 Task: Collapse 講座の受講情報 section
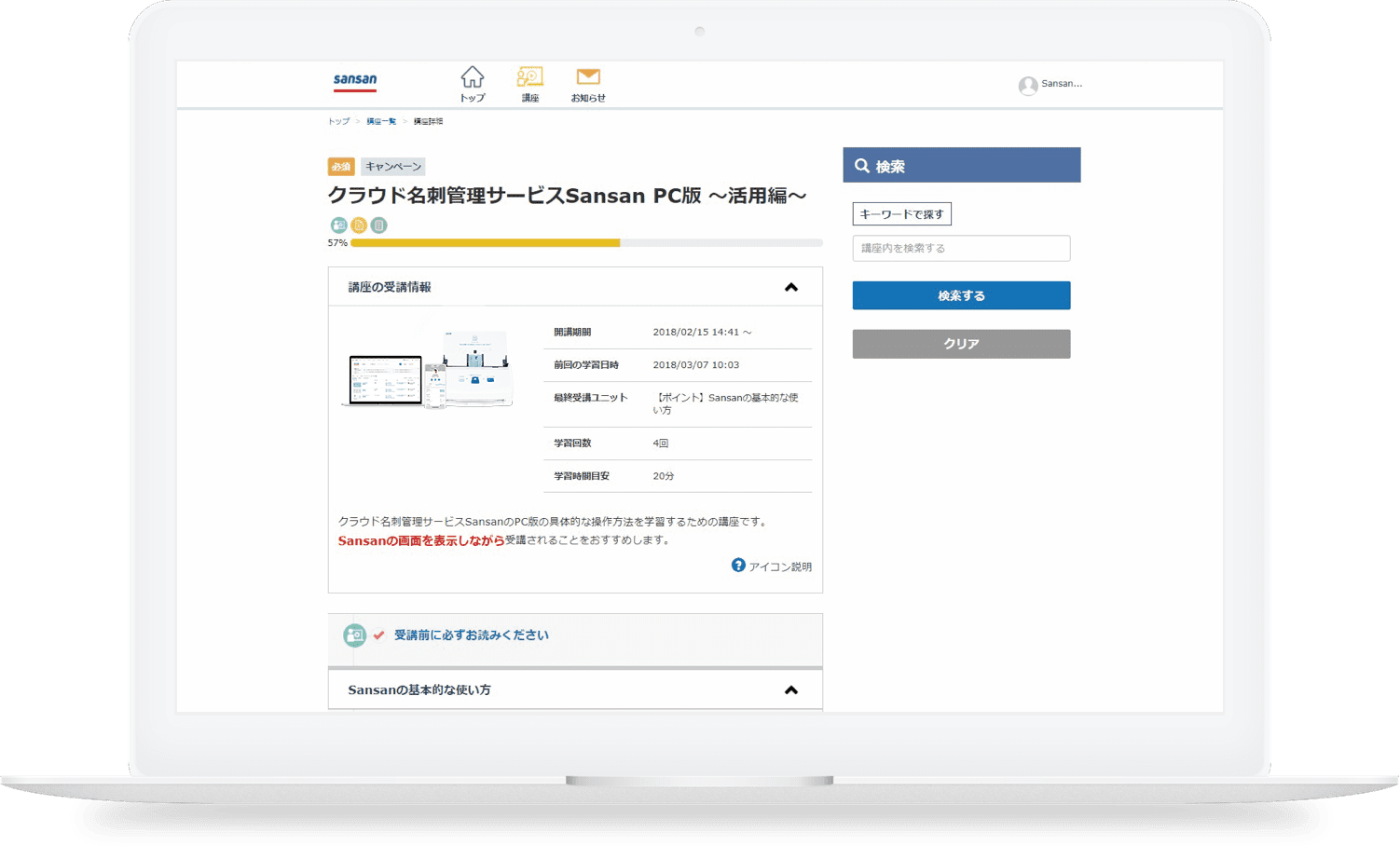point(790,287)
